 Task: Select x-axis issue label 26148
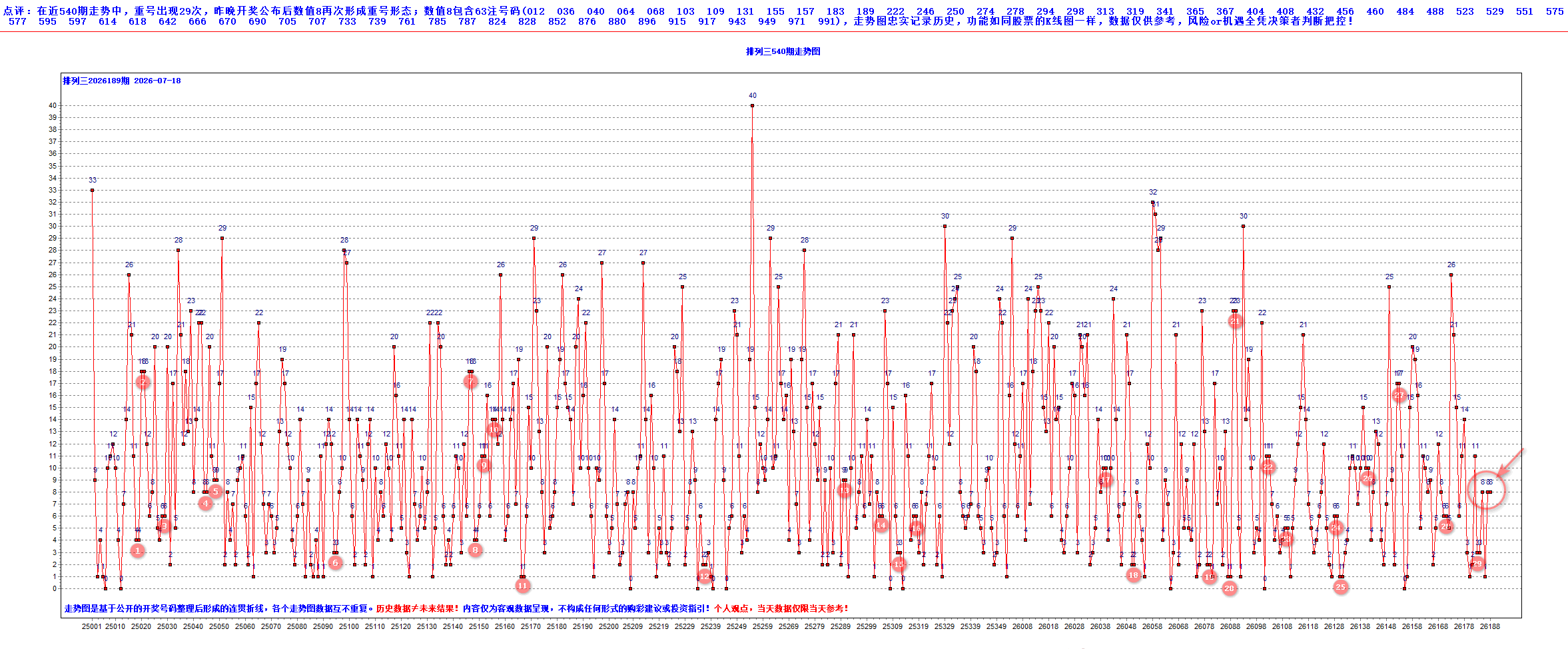1386,626
